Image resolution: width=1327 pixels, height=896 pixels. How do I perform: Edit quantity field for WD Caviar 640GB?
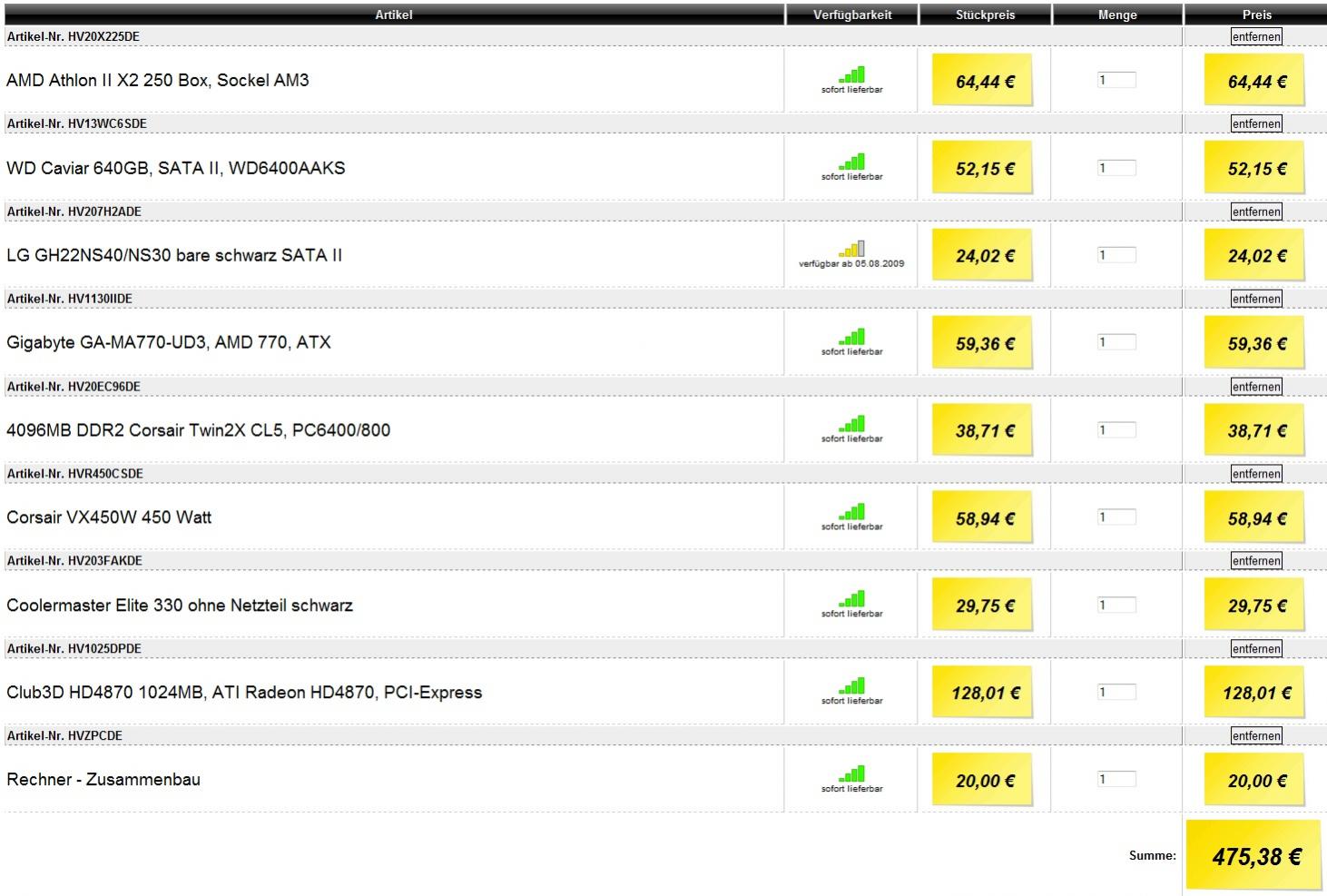point(1116,168)
